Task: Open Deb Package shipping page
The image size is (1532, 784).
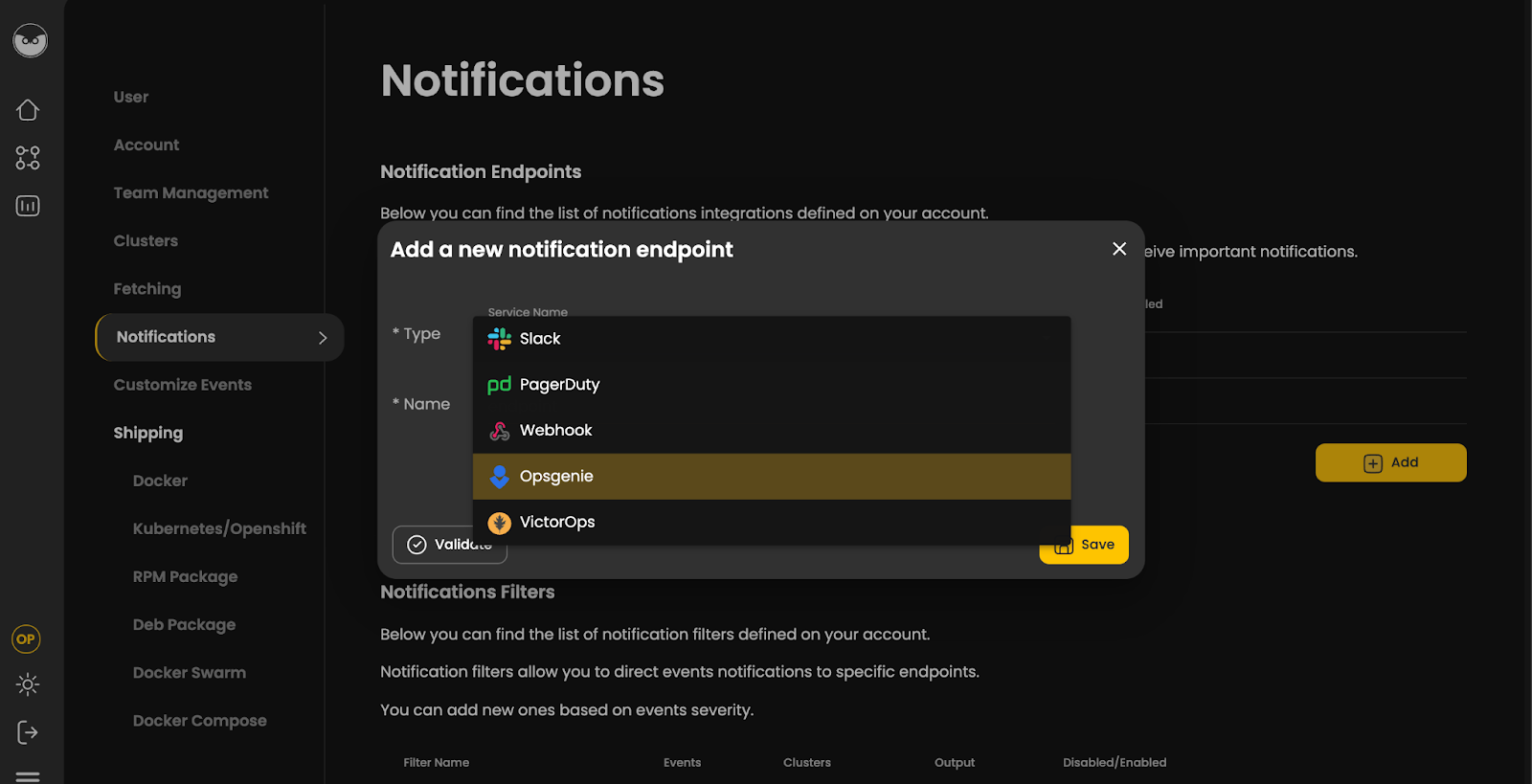Action: pyautogui.click(x=184, y=624)
